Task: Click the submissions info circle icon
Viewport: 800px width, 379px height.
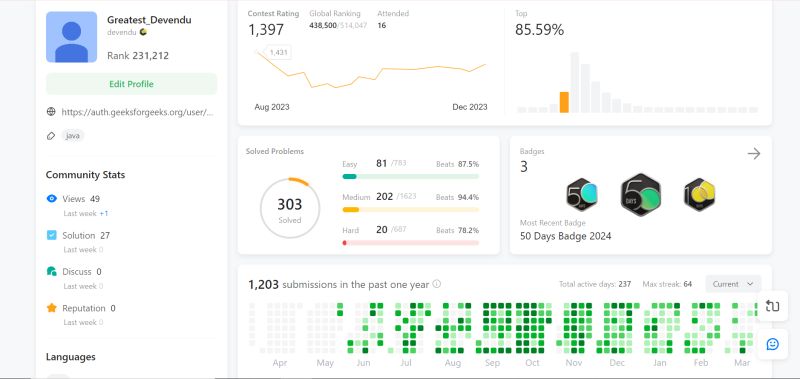Action: [x=437, y=284]
